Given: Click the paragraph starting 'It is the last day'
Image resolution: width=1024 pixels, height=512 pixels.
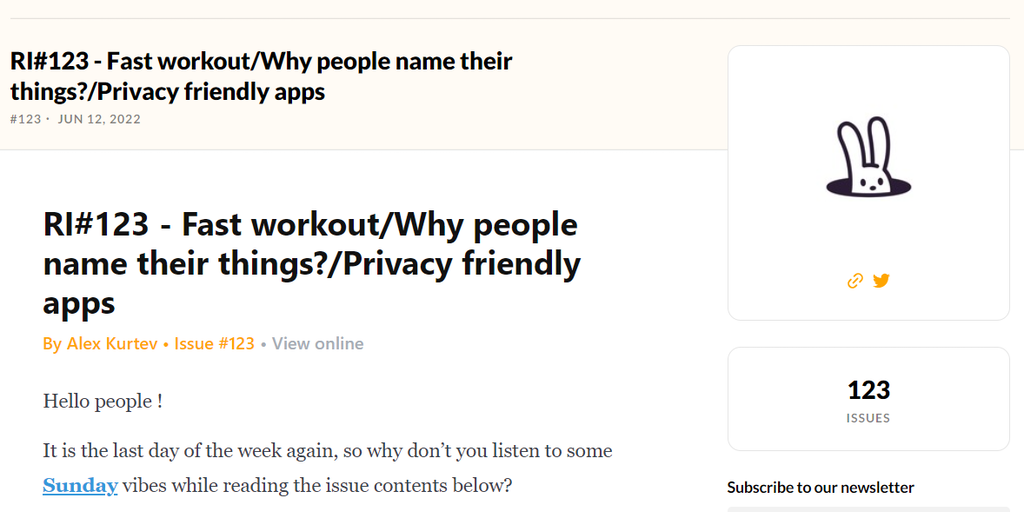Looking at the screenshot, I should (327, 451).
